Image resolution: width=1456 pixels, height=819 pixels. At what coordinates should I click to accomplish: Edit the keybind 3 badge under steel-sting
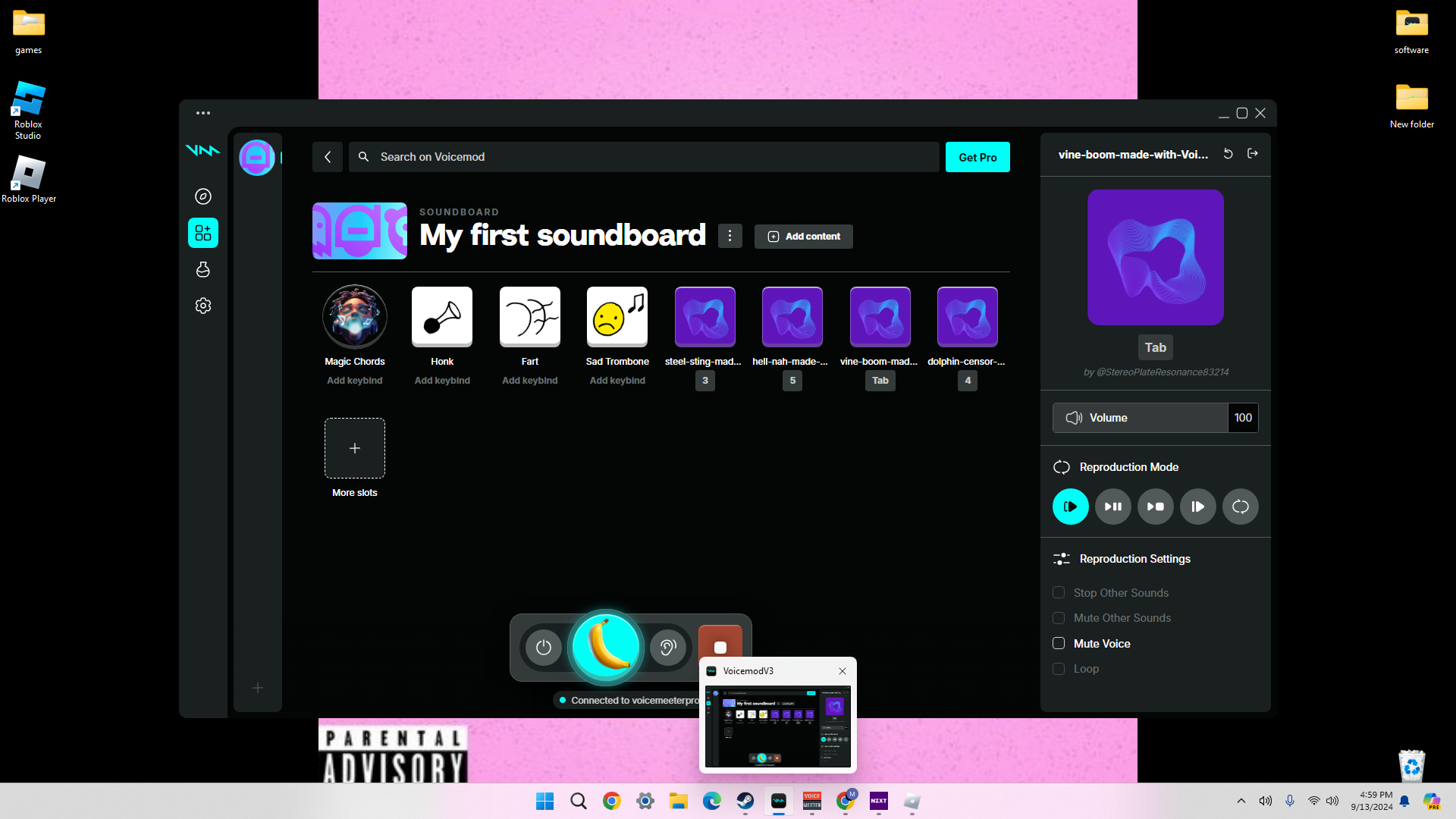pos(705,381)
